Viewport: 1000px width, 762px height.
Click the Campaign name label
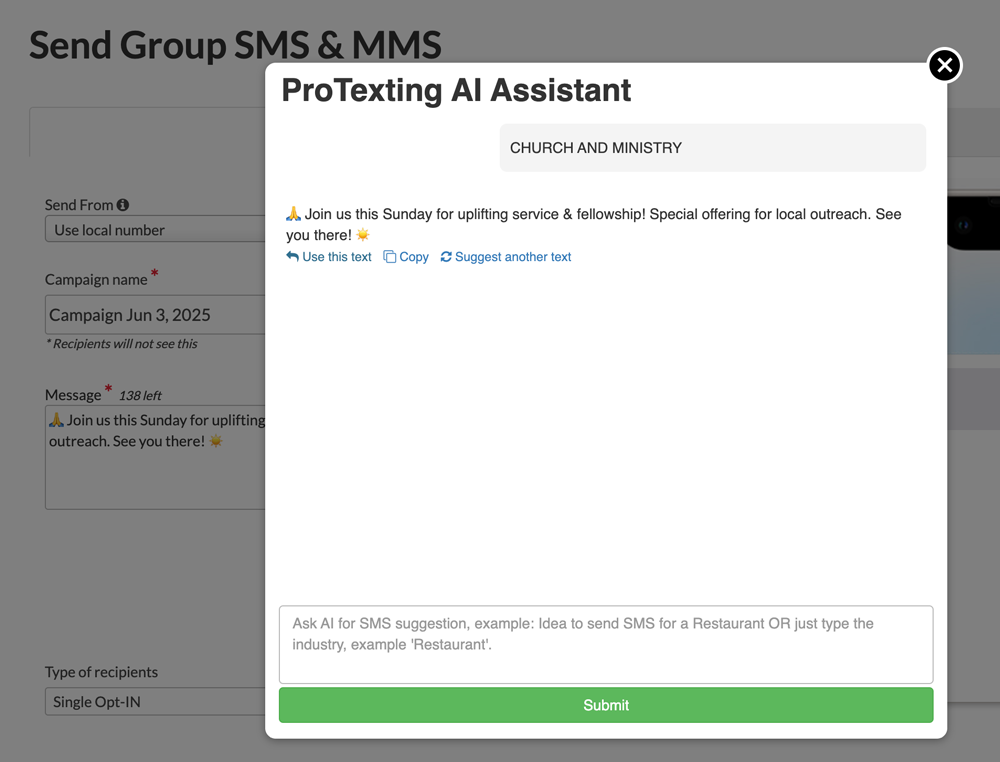(96, 280)
